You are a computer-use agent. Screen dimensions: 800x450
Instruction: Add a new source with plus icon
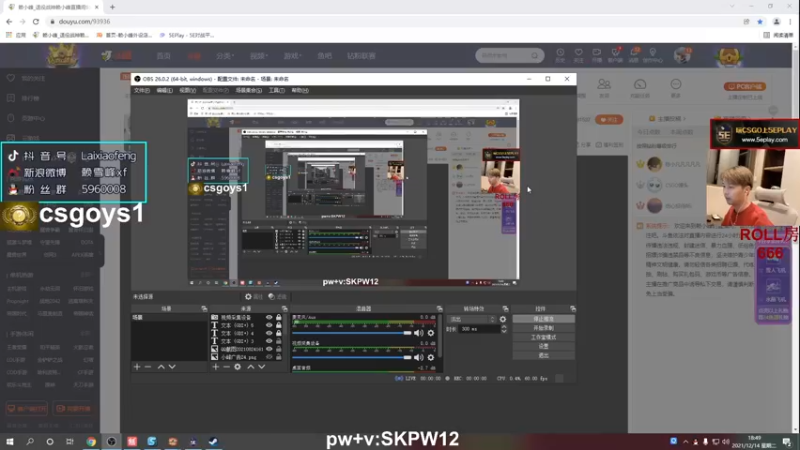point(215,367)
